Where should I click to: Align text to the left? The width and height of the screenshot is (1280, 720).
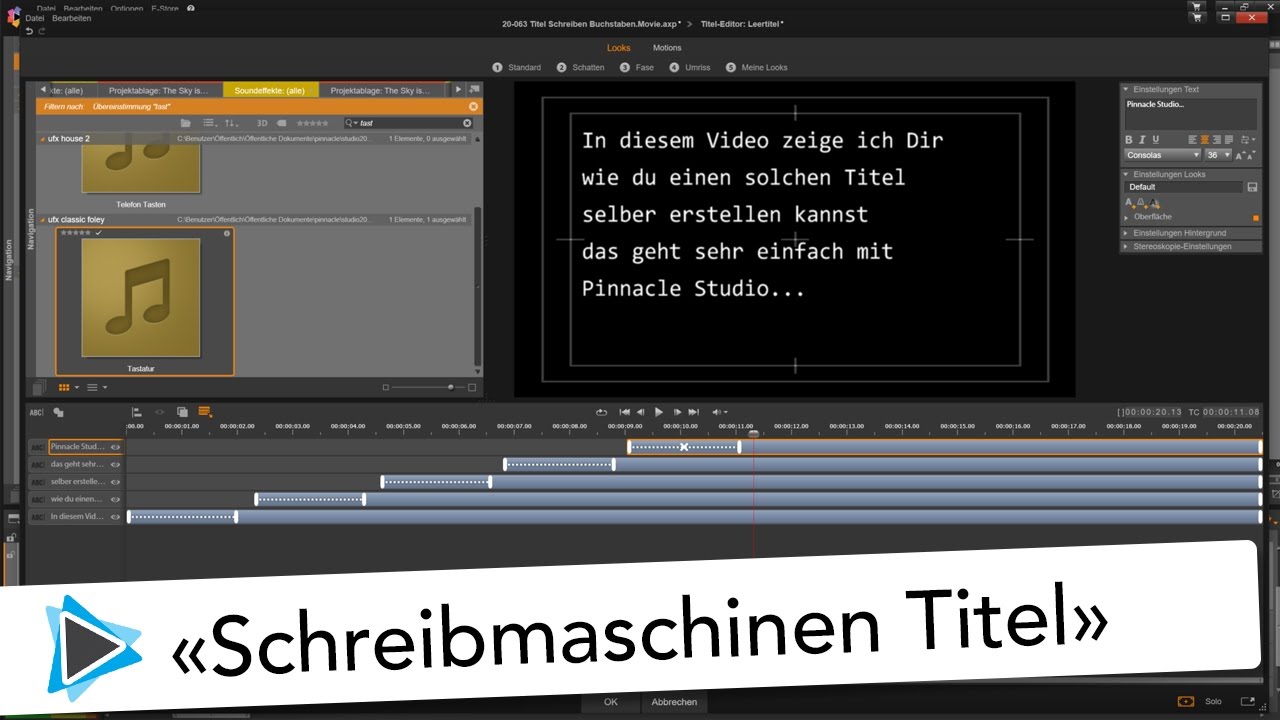(x=1193, y=139)
